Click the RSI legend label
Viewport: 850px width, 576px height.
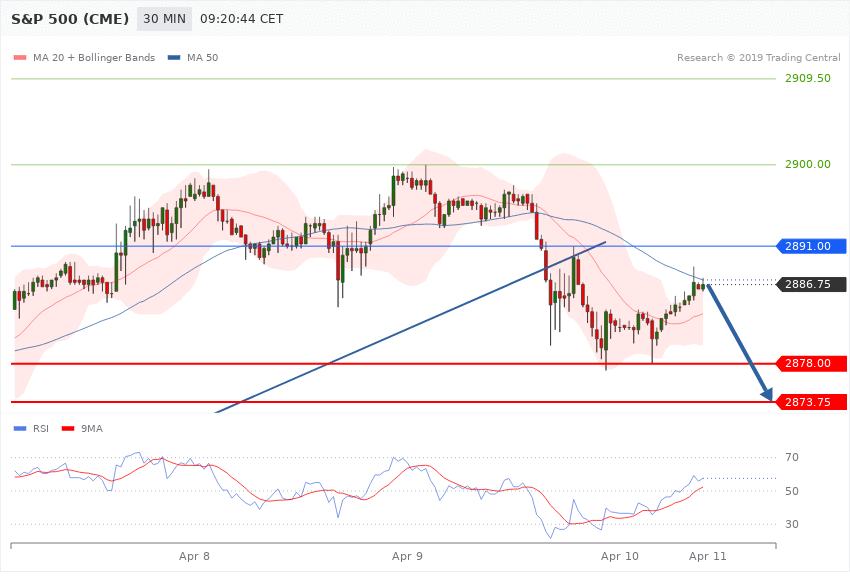41,429
